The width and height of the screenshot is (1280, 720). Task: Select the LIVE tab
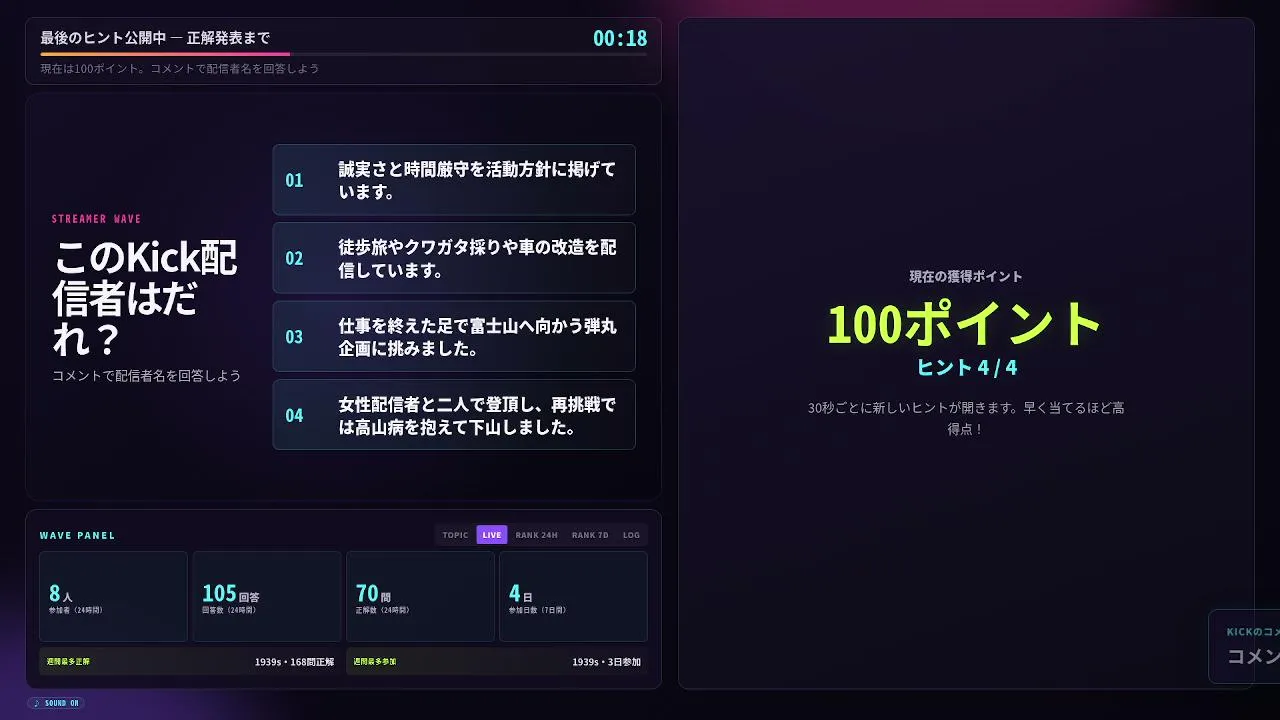[x=492, y=535]
